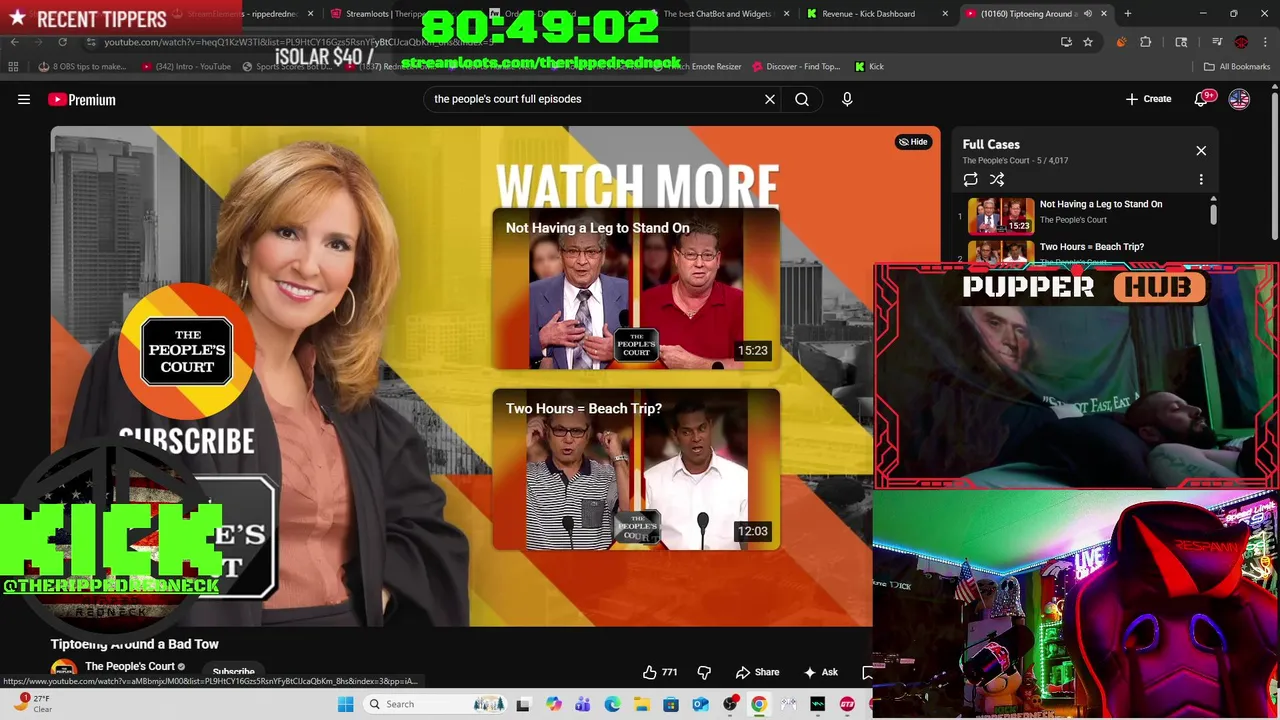Open the Chrome extensions puzzle icon
This screenshot has width=1280, height=720.
click(1146, 42)
